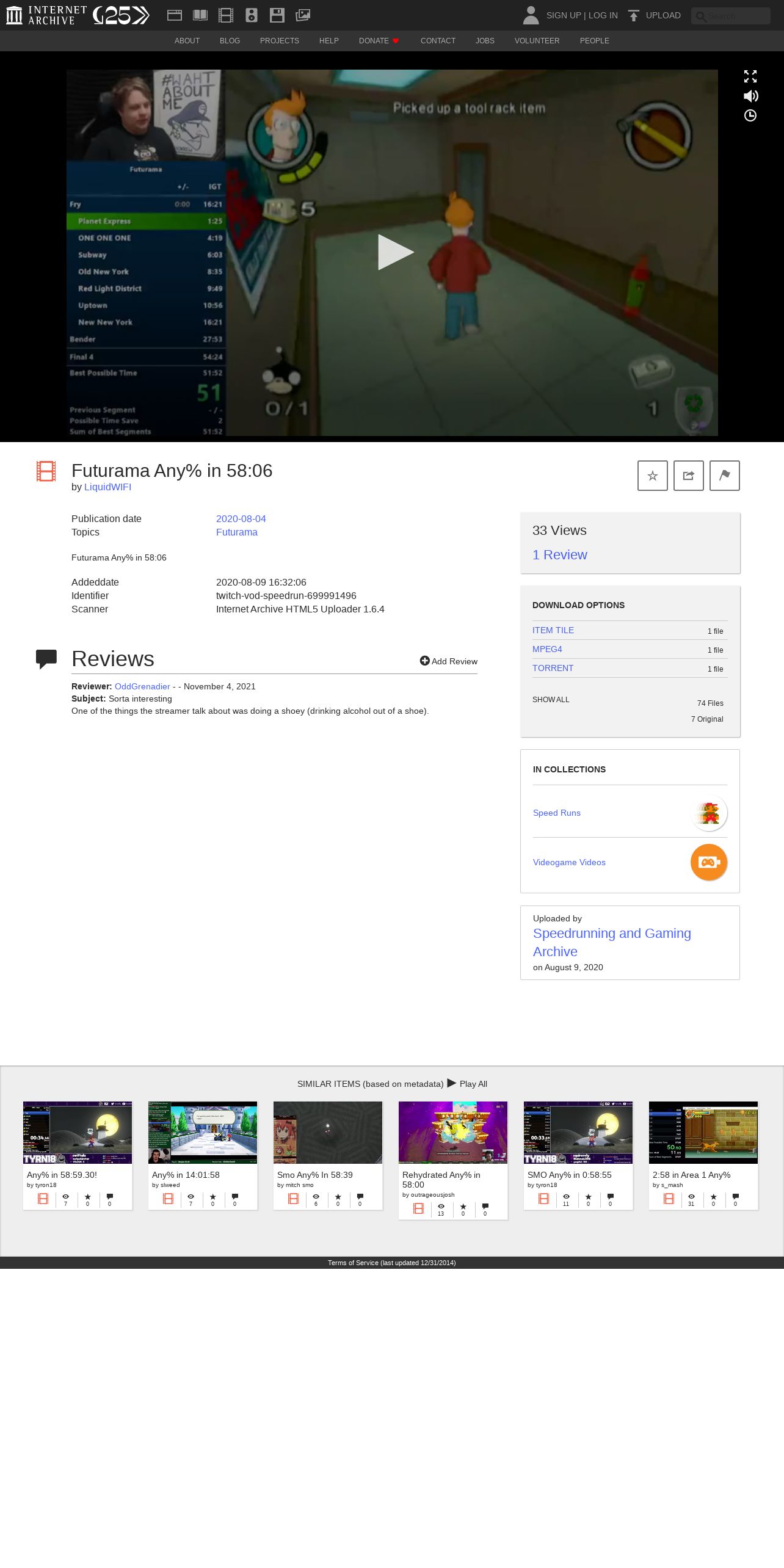784x1568 pixels.
Task: Click the 7 Original files count
Action: coord(707,719)
